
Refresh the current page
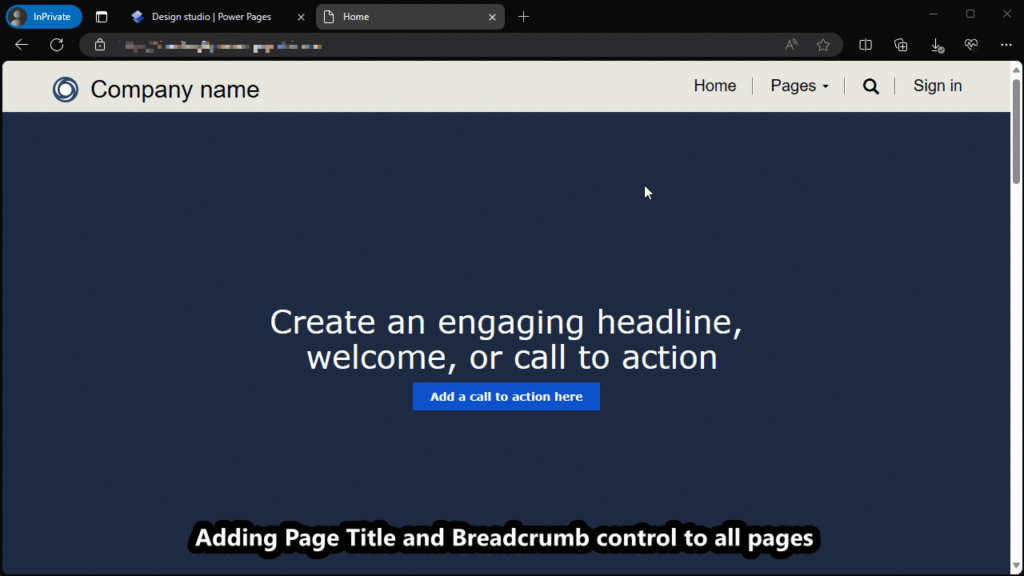pyautogui.click(x=57, y=44)
